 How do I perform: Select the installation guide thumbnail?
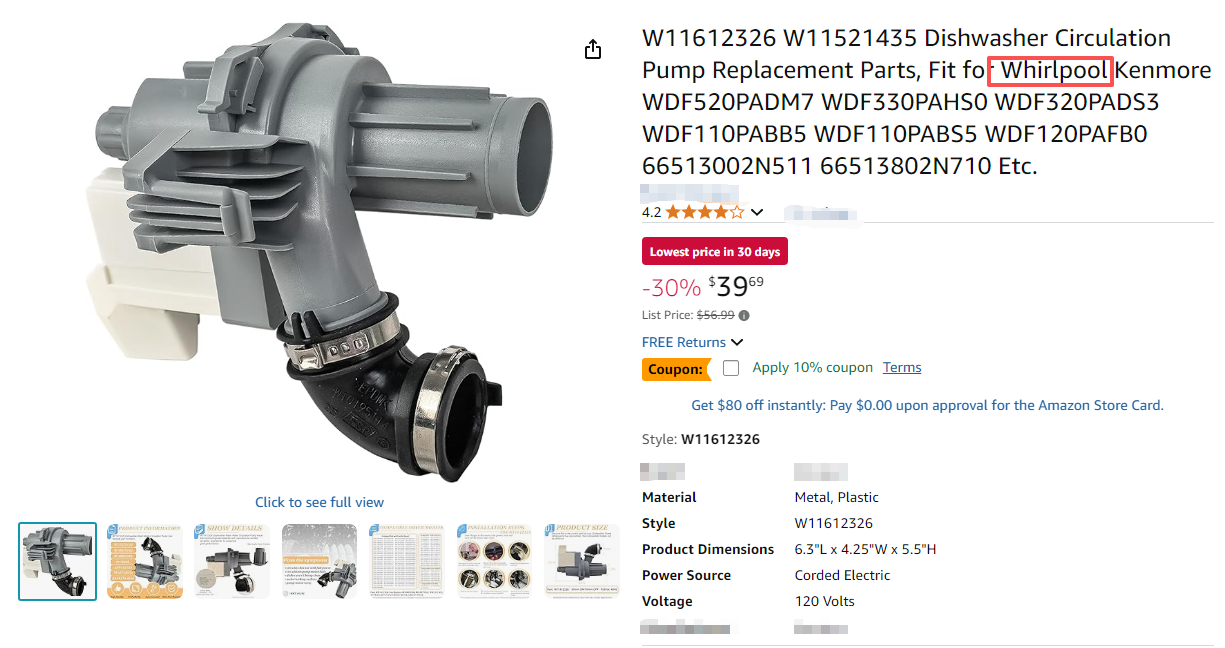(x=494, y=561)
